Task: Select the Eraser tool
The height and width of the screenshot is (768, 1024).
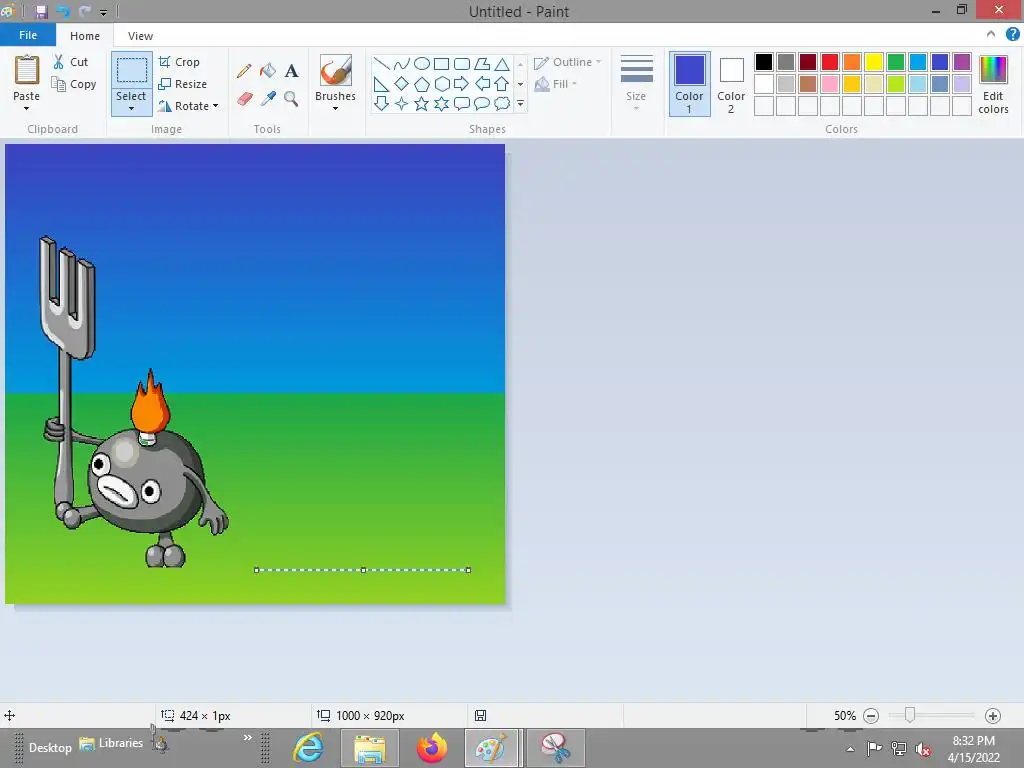Action: (x=244, y=99)
